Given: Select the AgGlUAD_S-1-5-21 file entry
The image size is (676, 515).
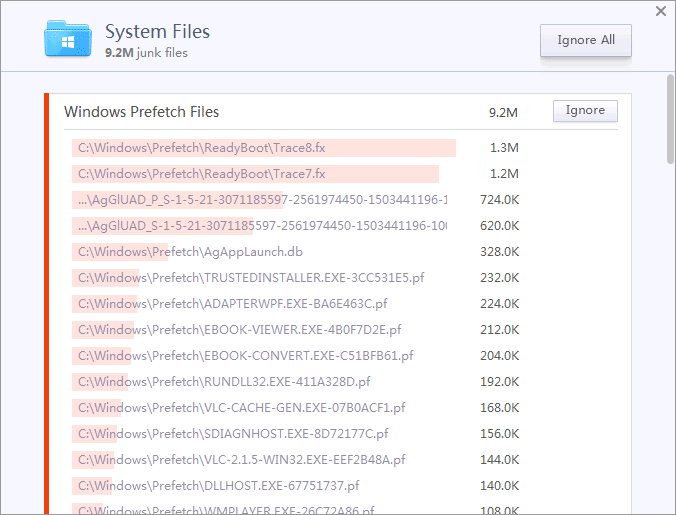Looking at the screenshot, I should 295,226.
